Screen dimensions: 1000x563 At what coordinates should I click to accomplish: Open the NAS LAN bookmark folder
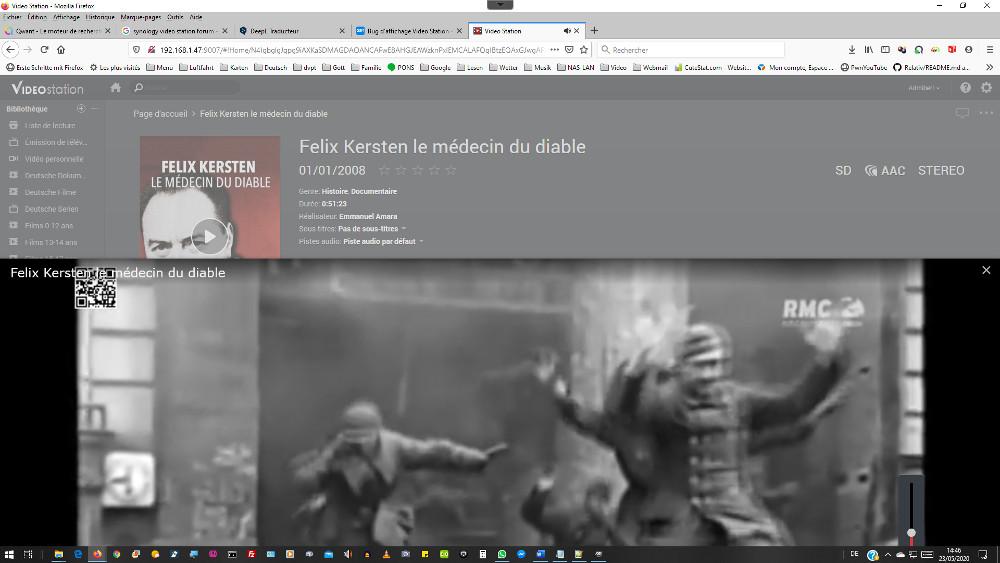coord(575,67)
